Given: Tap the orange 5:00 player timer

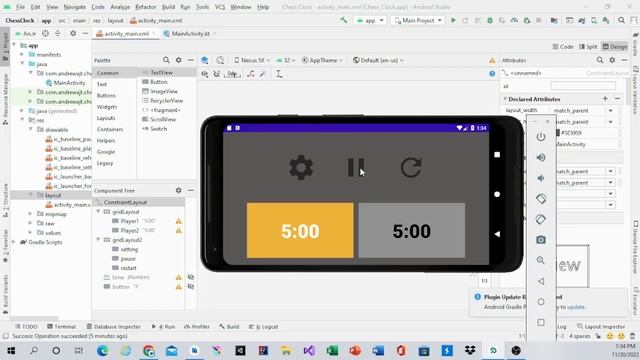Looking at the screenshot, I should coord(300,231).
